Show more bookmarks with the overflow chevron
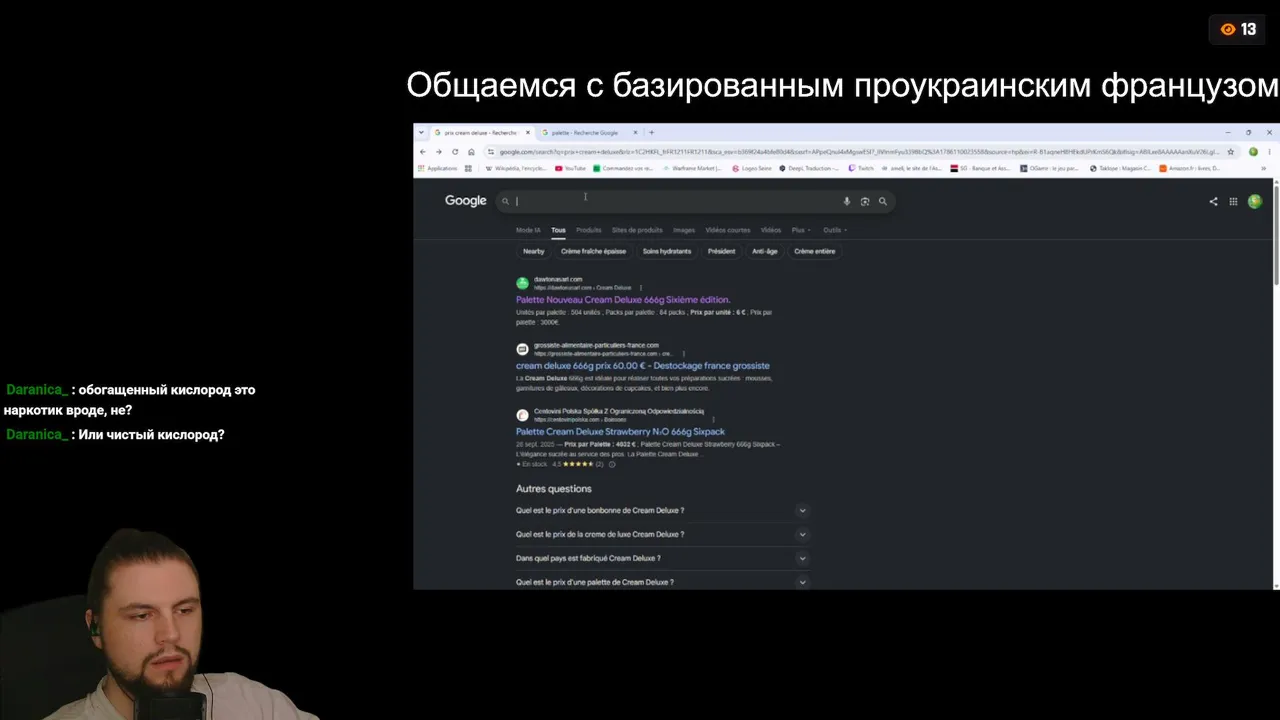Screen dimensions: 1280x720 tap(1264, 168)
